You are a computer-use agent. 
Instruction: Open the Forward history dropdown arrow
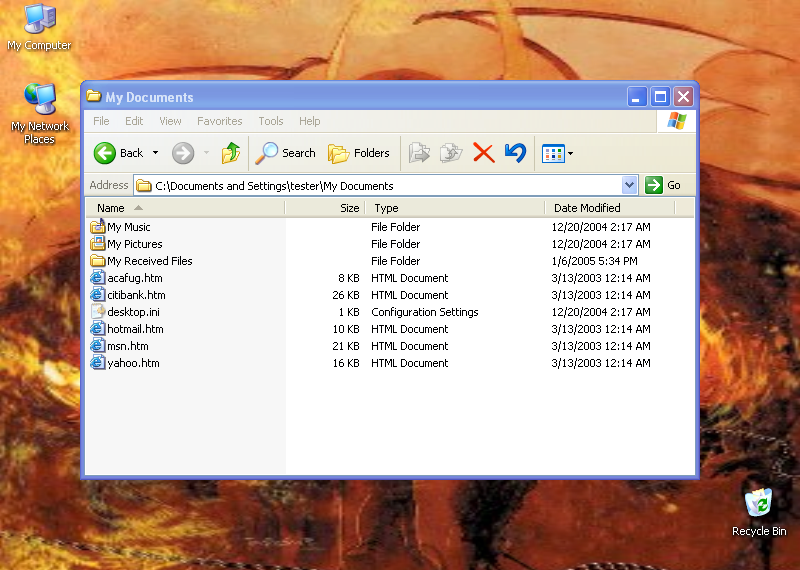tap(206, 153)
